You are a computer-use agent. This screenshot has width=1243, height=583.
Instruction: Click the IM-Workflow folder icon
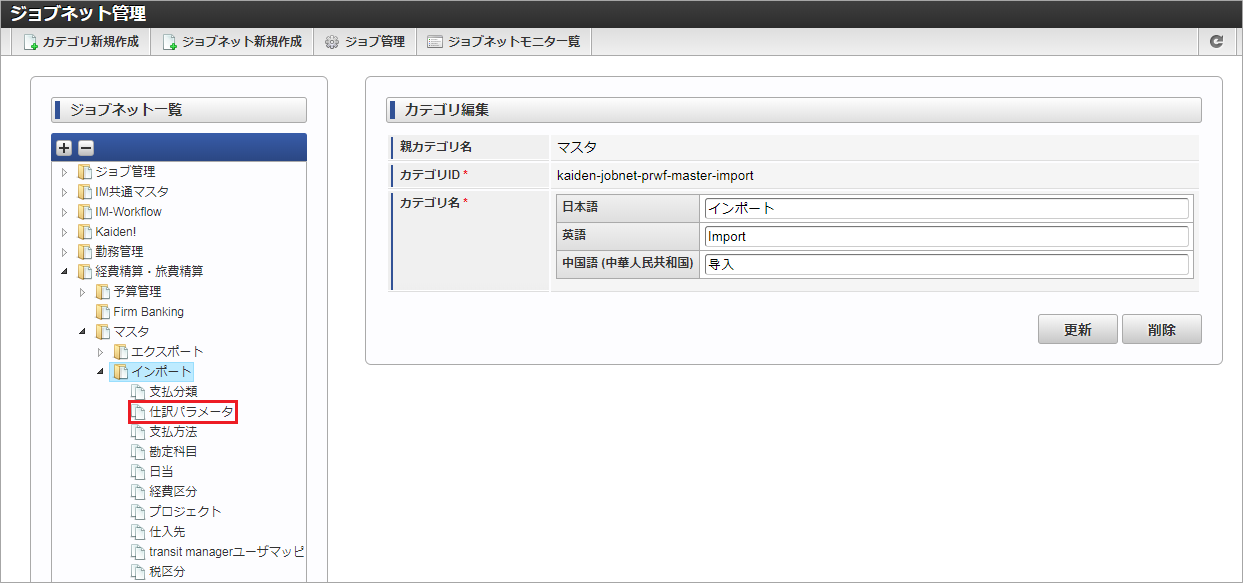(84, 212)
